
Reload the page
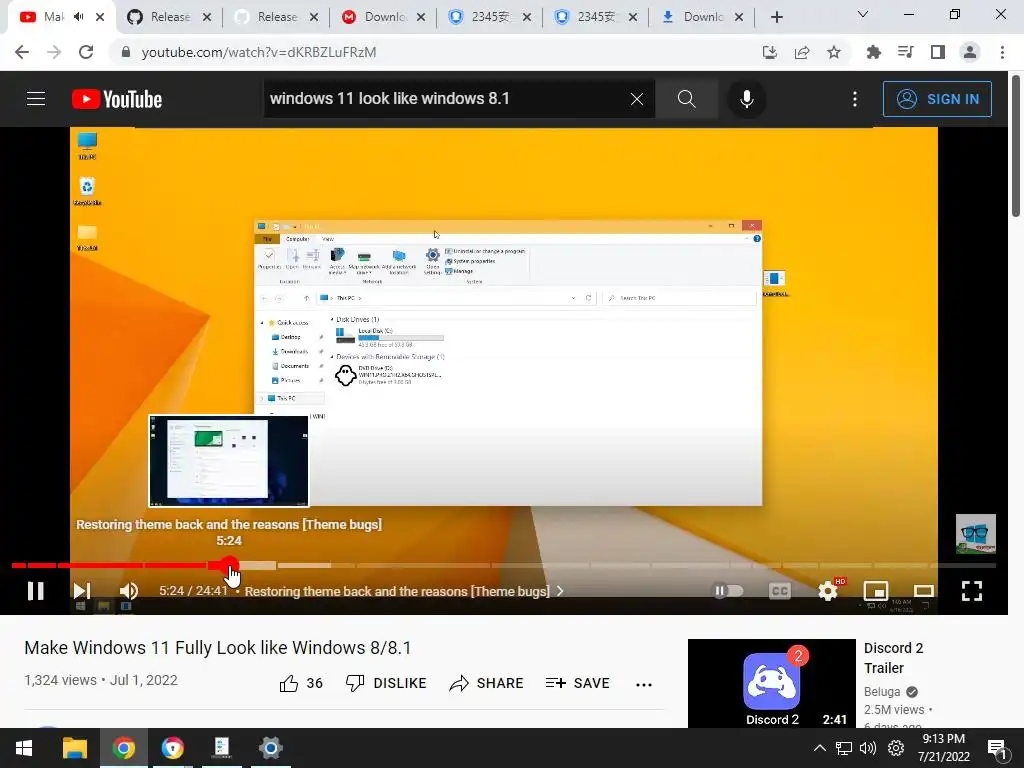pyautogui.click(x=86, y=52)
